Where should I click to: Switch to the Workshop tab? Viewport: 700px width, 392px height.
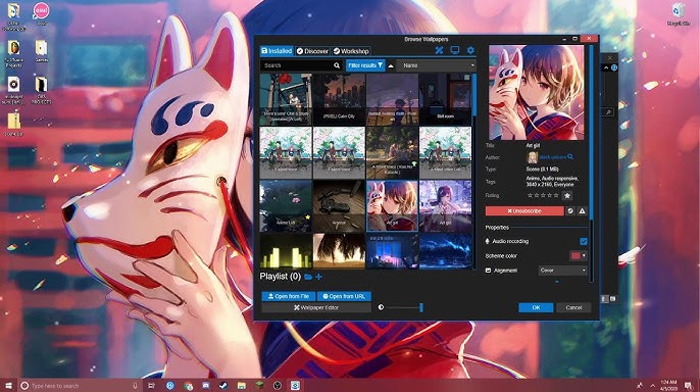(351, 51)
